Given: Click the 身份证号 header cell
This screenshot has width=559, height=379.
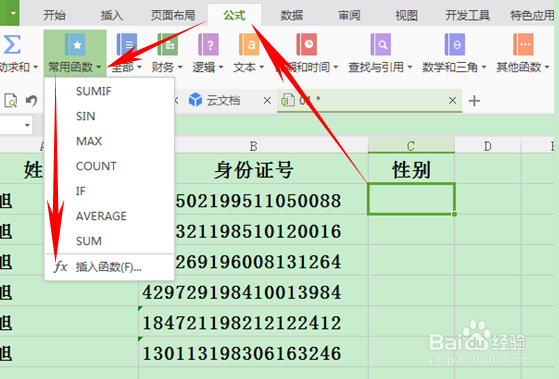Looking at the screenshot, I should (x=253, y=169).
